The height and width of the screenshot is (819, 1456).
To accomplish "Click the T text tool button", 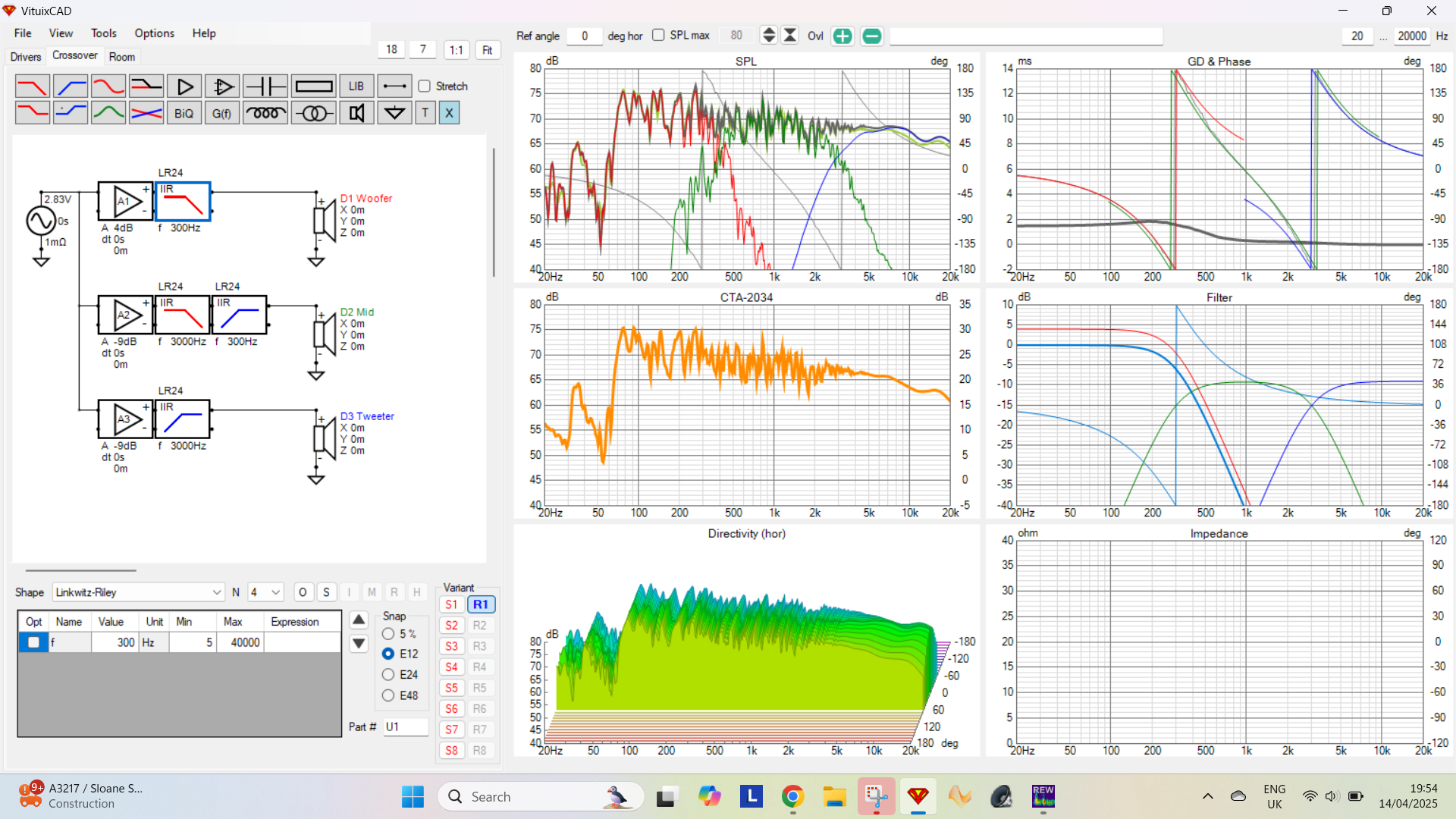I will (x=425, y=112).
